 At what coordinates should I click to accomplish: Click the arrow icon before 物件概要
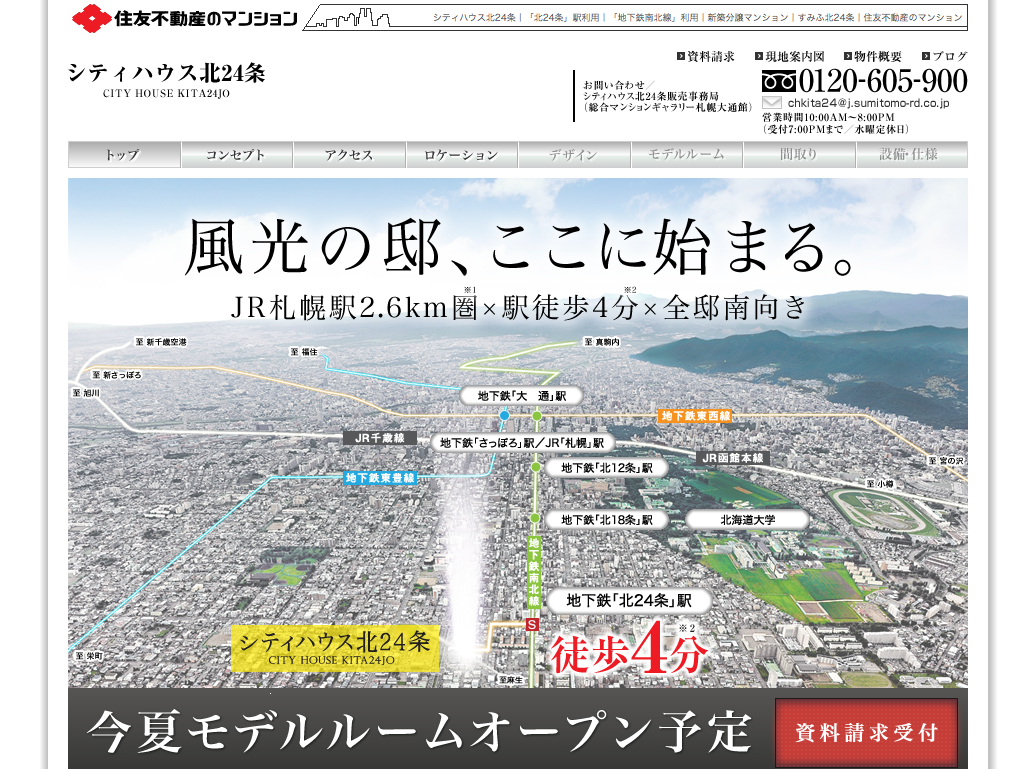point(847,57)
